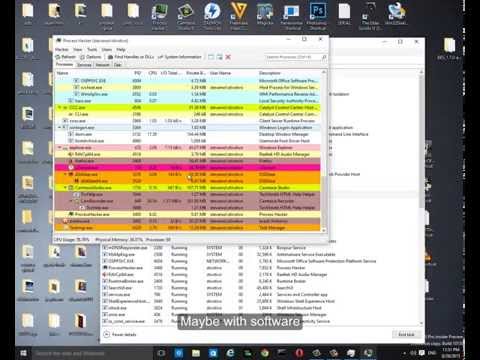Select the lsass.exe process row
The image size is (480, 360).
pos(188,101)
